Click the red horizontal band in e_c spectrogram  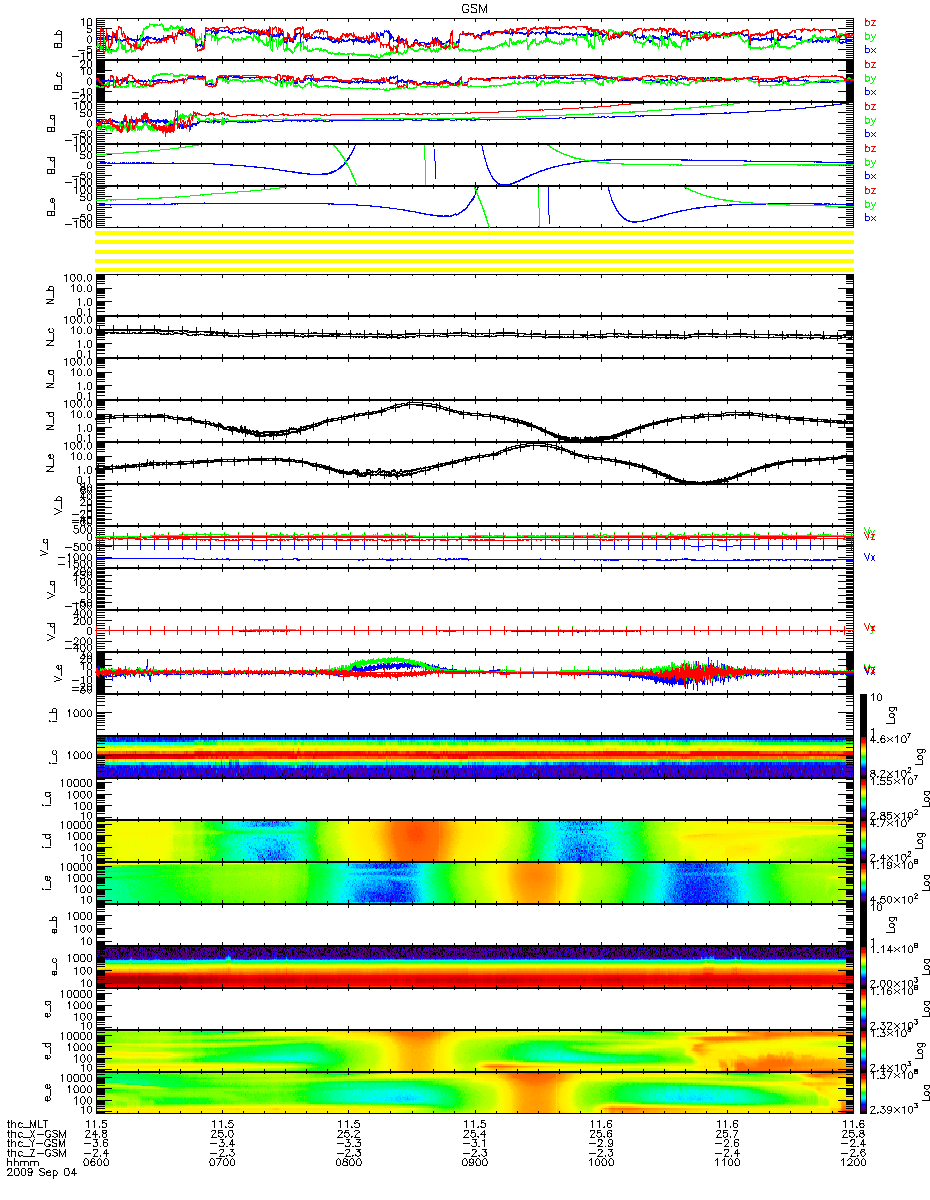pyautogui.click(x=475, y=979)
